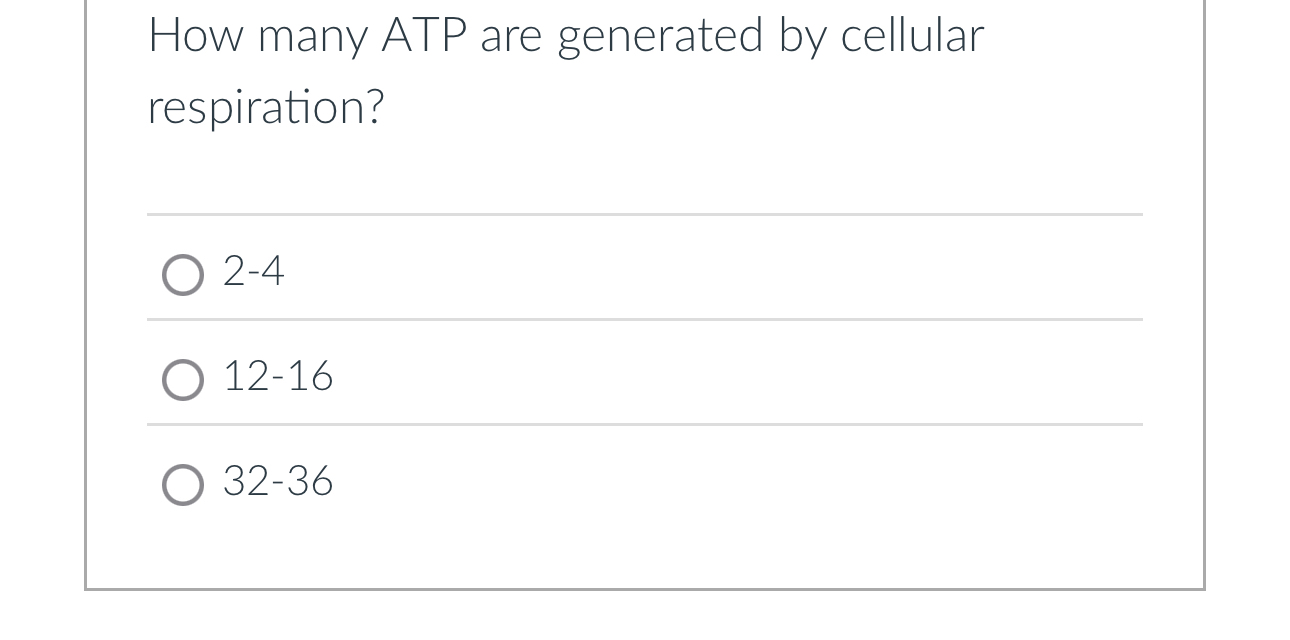Click the divider line below the question

pyautogui.click(x=644, y=215)
